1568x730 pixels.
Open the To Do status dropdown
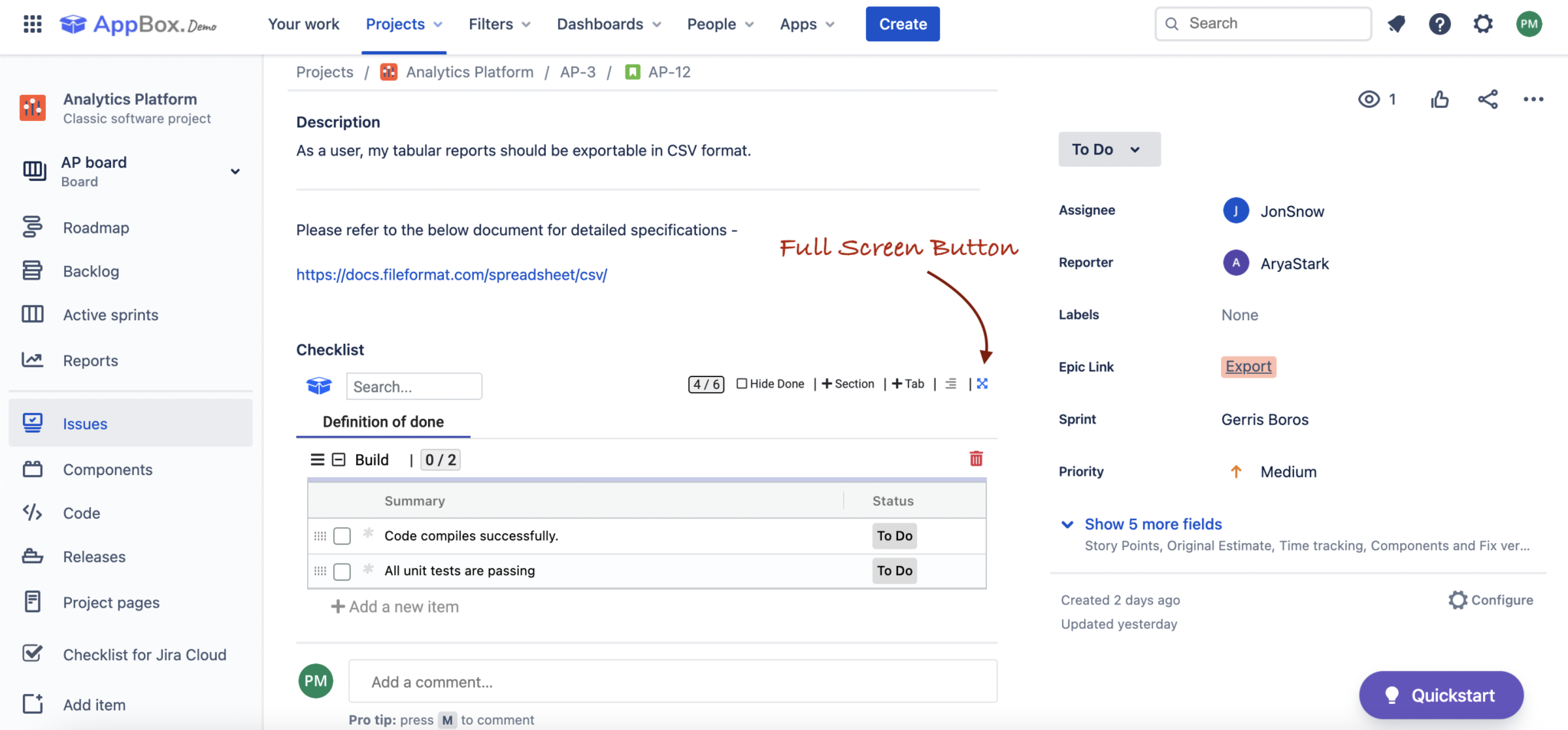[1109, 149]
